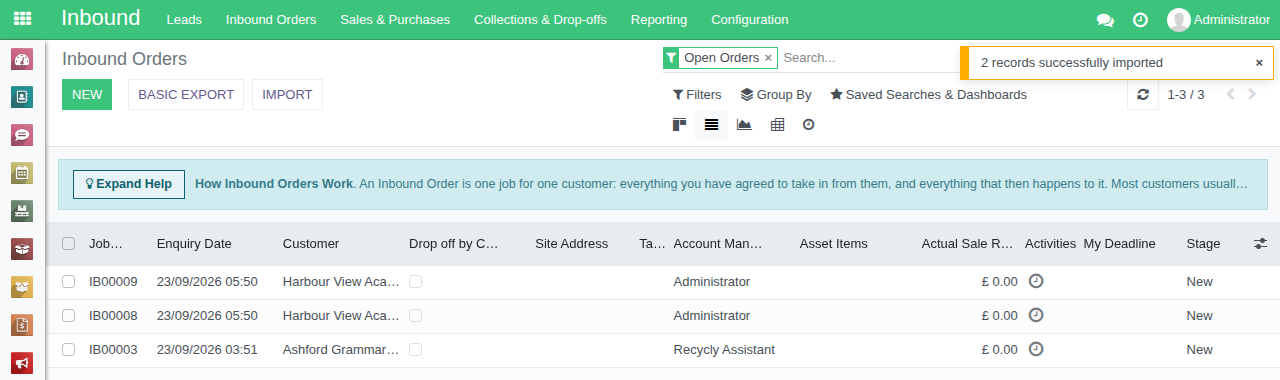Refresh the records list
Viewport: 1280px width, 380px height.
click(1143, 95)
